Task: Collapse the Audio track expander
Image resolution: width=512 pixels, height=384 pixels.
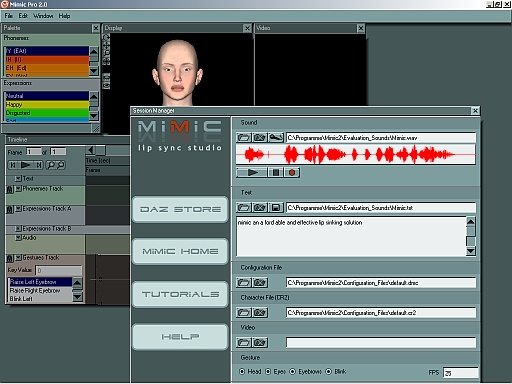Action: (18, 238)
